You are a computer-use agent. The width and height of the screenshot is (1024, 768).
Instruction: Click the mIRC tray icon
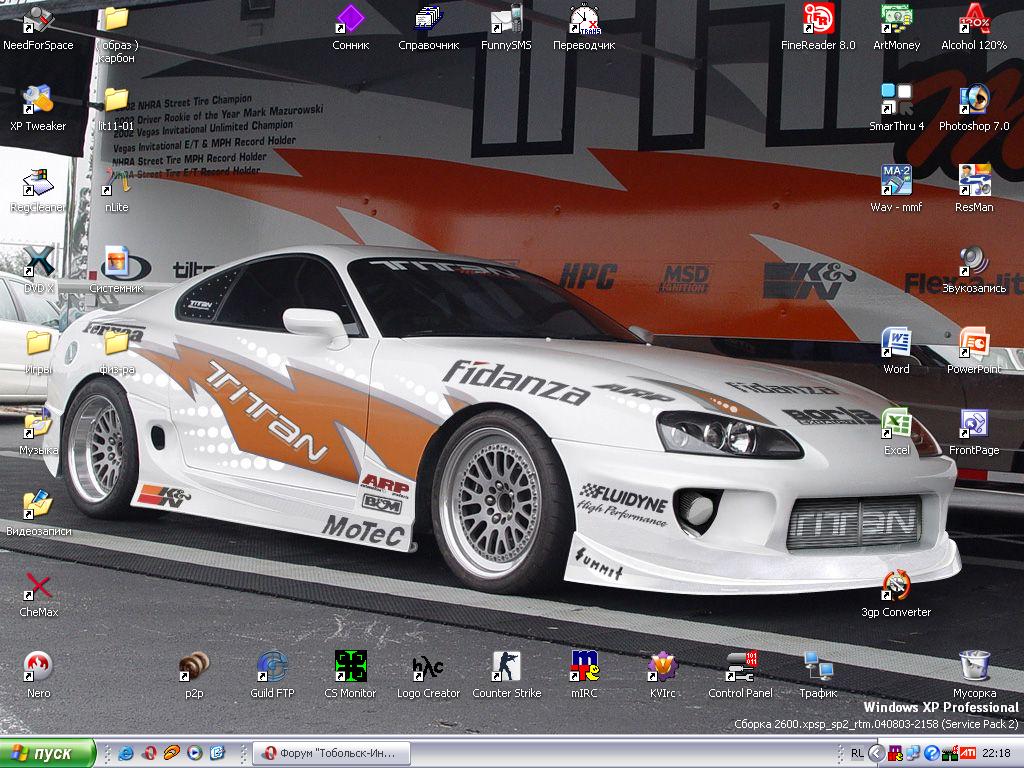895,754
